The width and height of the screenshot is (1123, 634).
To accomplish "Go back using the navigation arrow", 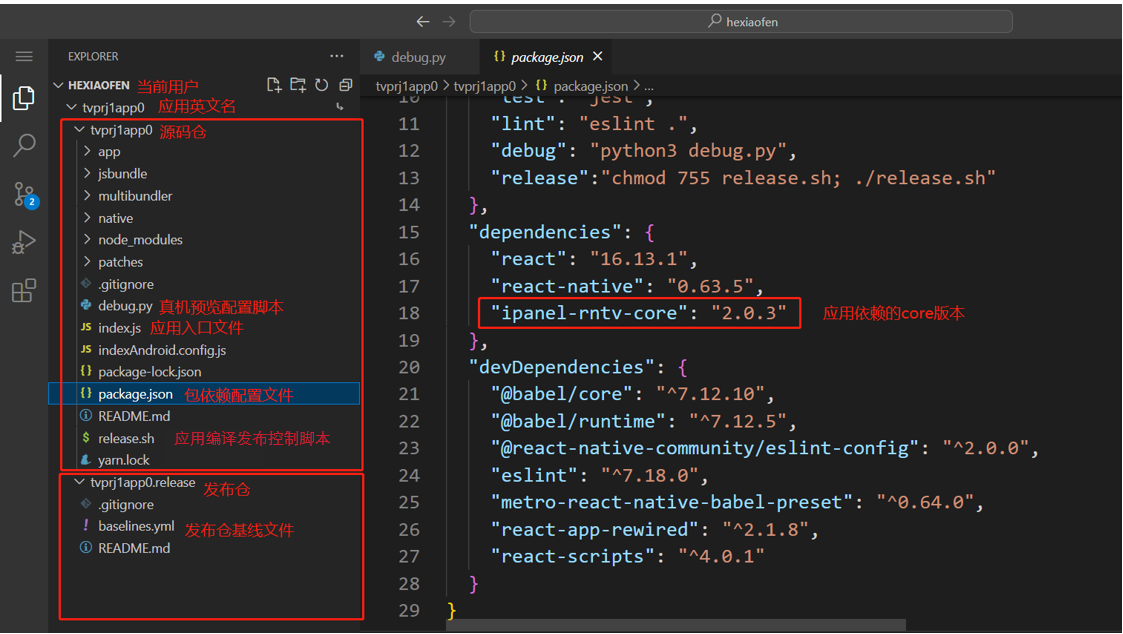I will tap(423, 21).
